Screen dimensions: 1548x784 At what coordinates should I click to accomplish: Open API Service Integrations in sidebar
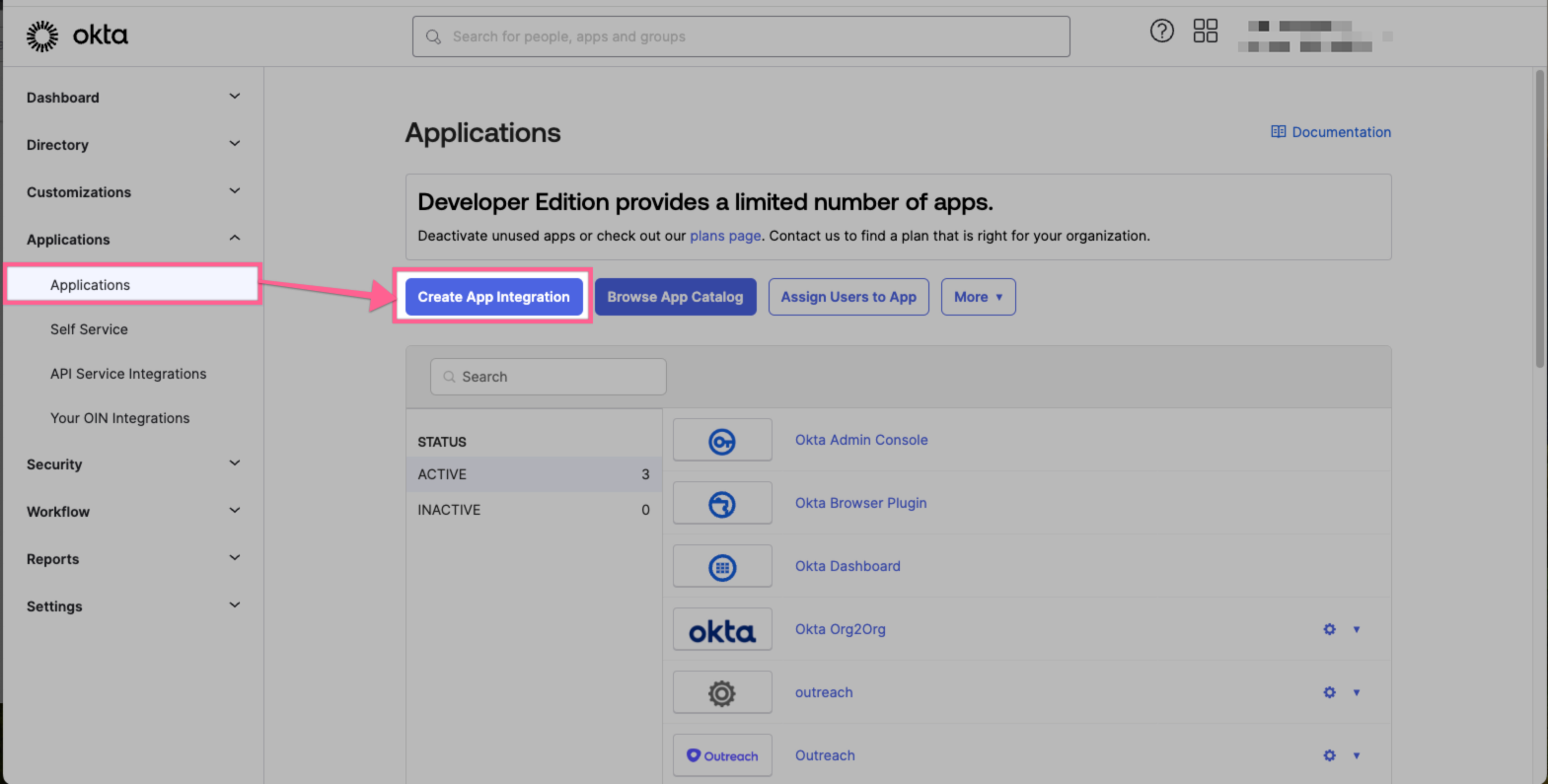pos(128,374)
